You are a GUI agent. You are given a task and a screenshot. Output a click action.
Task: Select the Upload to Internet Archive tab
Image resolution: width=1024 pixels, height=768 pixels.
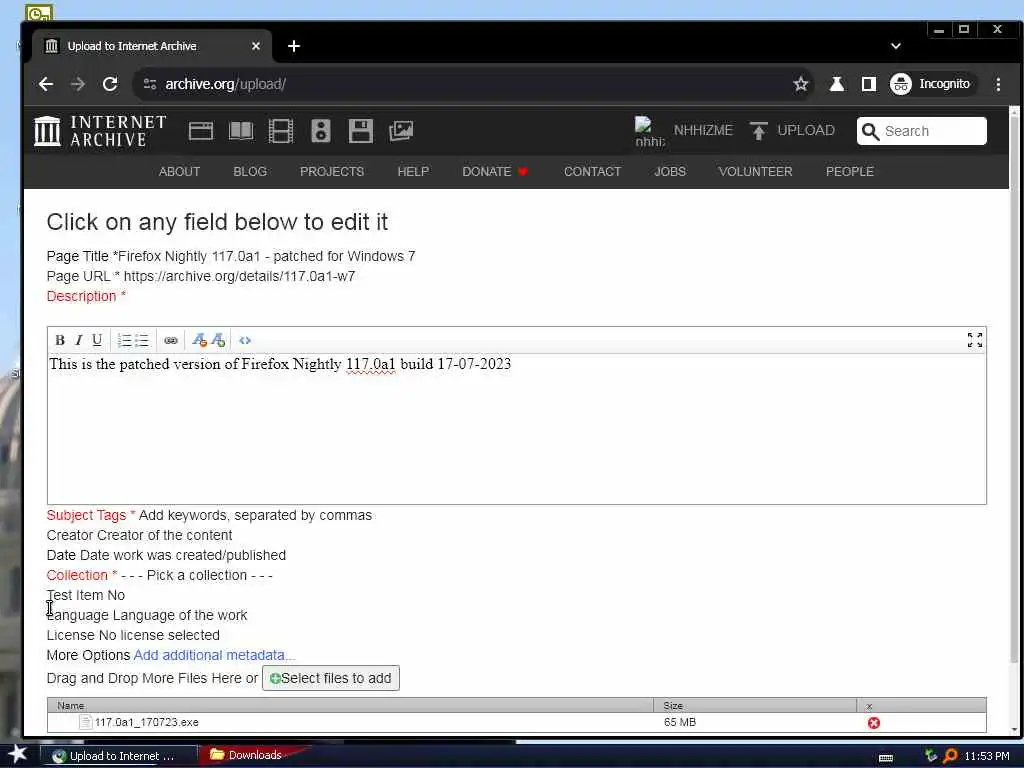pyautogui.click(x=152, y=46)
